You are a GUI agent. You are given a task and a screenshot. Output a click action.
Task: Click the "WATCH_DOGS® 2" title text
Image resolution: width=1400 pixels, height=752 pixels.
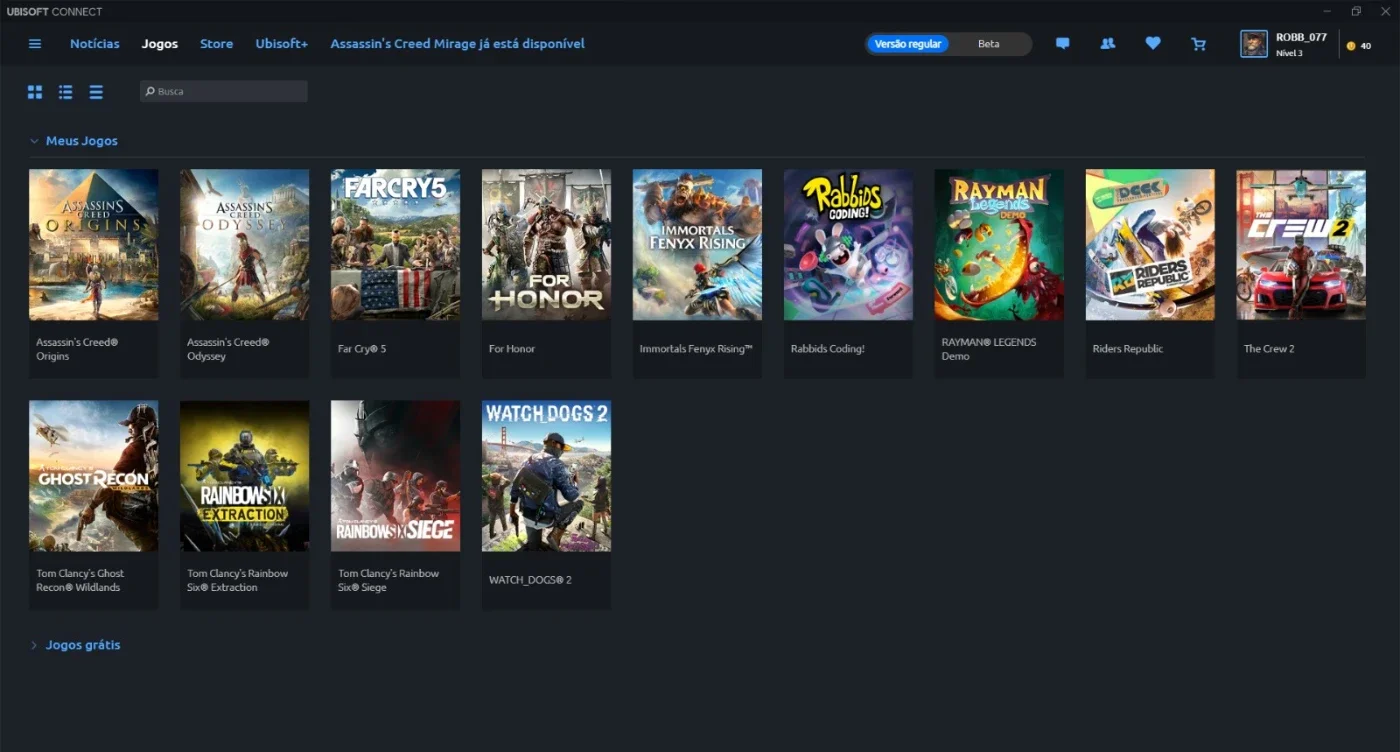530,580
